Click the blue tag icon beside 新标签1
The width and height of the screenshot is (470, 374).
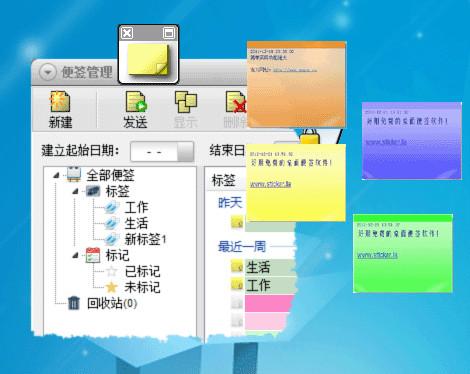(112, 239)
